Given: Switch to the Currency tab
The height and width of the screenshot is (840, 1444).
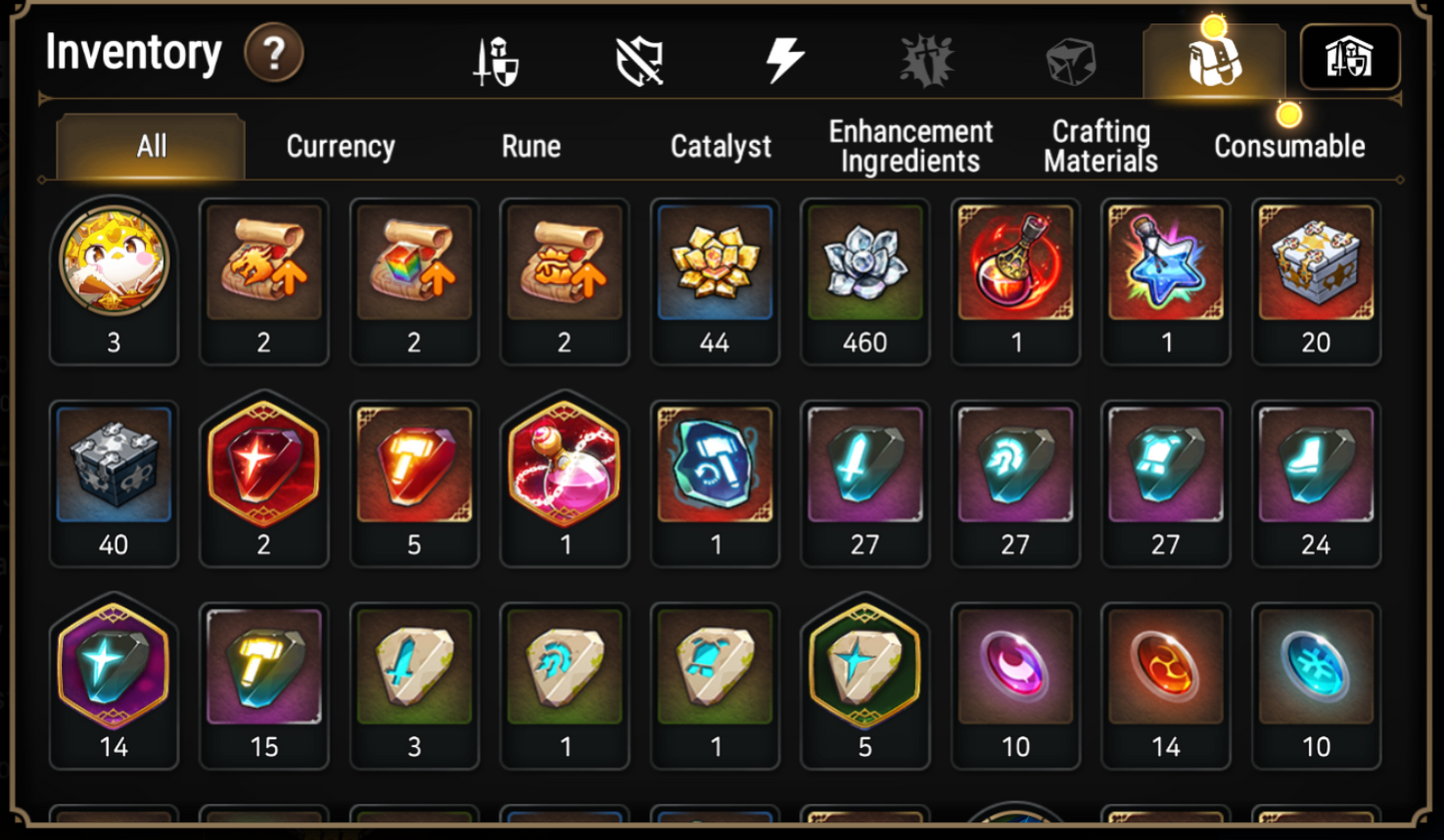Looking at the screenshot, I should point(341,147).
